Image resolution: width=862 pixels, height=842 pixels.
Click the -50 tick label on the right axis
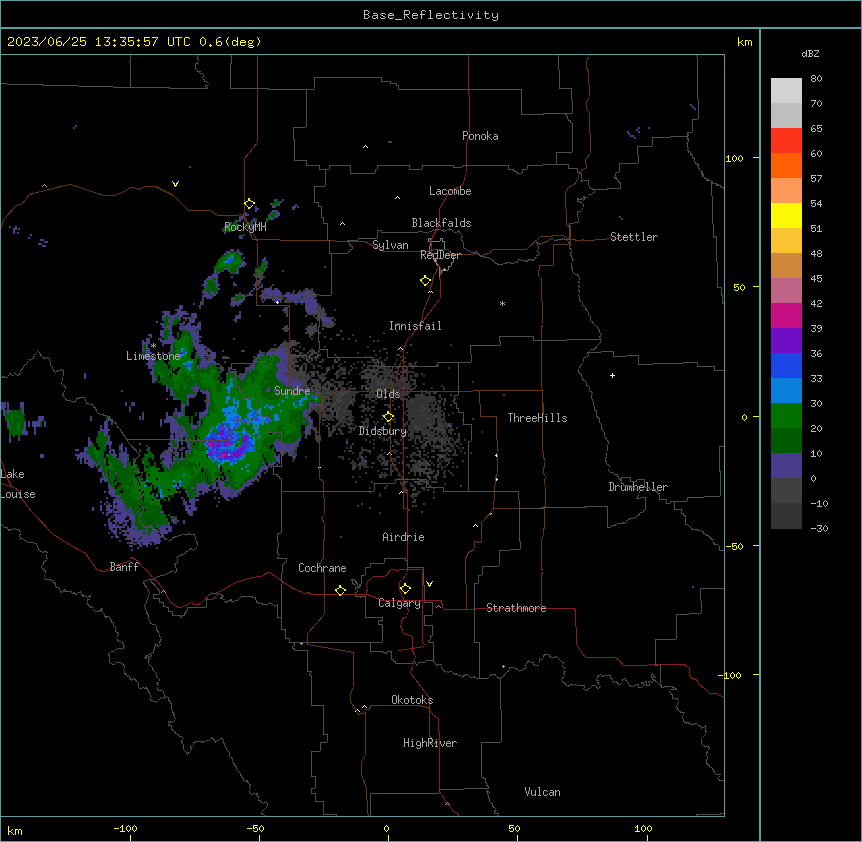[x=734, y=546]
